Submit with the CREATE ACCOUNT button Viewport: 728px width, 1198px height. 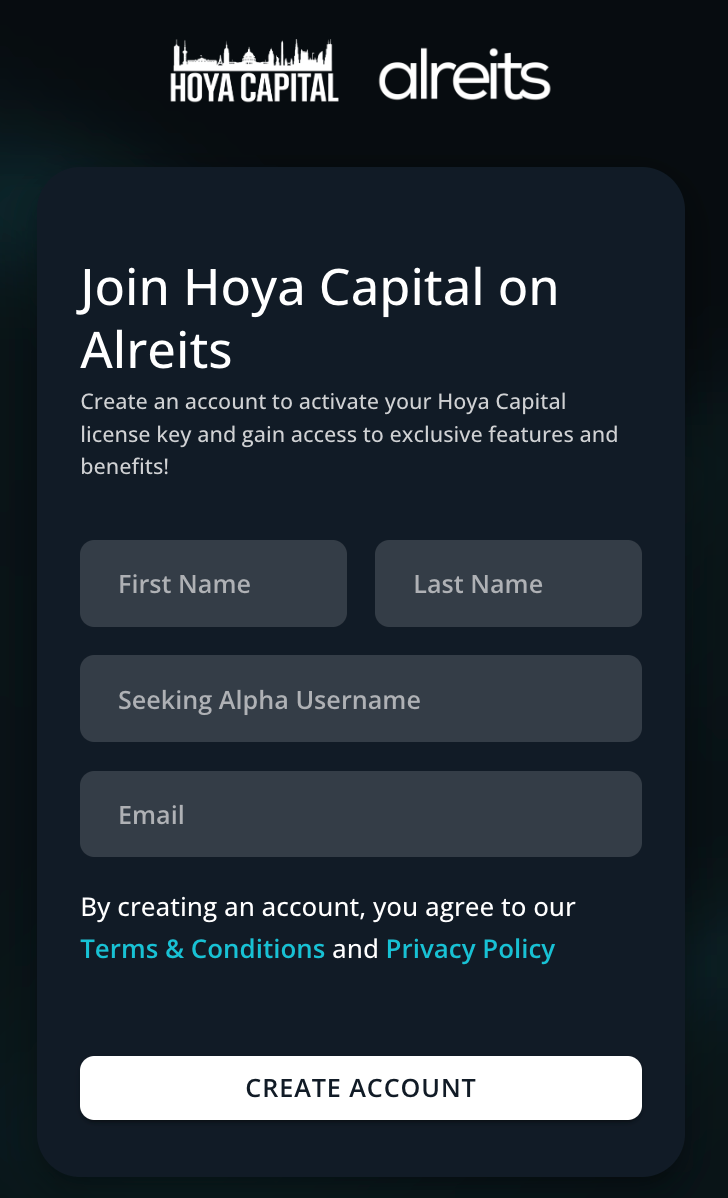[x=361, y=1088]
